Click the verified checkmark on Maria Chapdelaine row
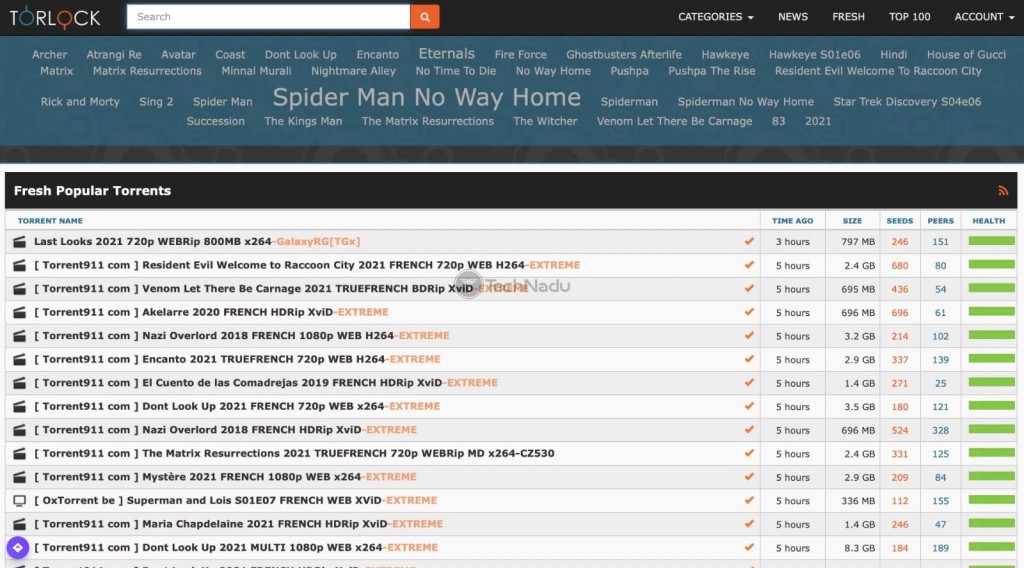The height and width of the screenshot is (568, 1024). coord(749,524)
